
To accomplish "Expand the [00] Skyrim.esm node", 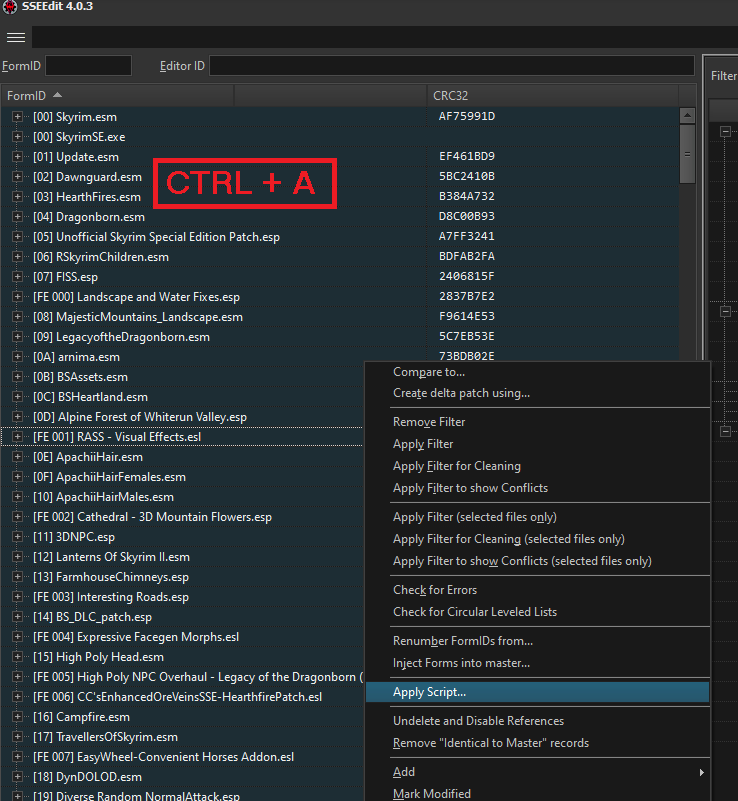I will tap(17, 117).
